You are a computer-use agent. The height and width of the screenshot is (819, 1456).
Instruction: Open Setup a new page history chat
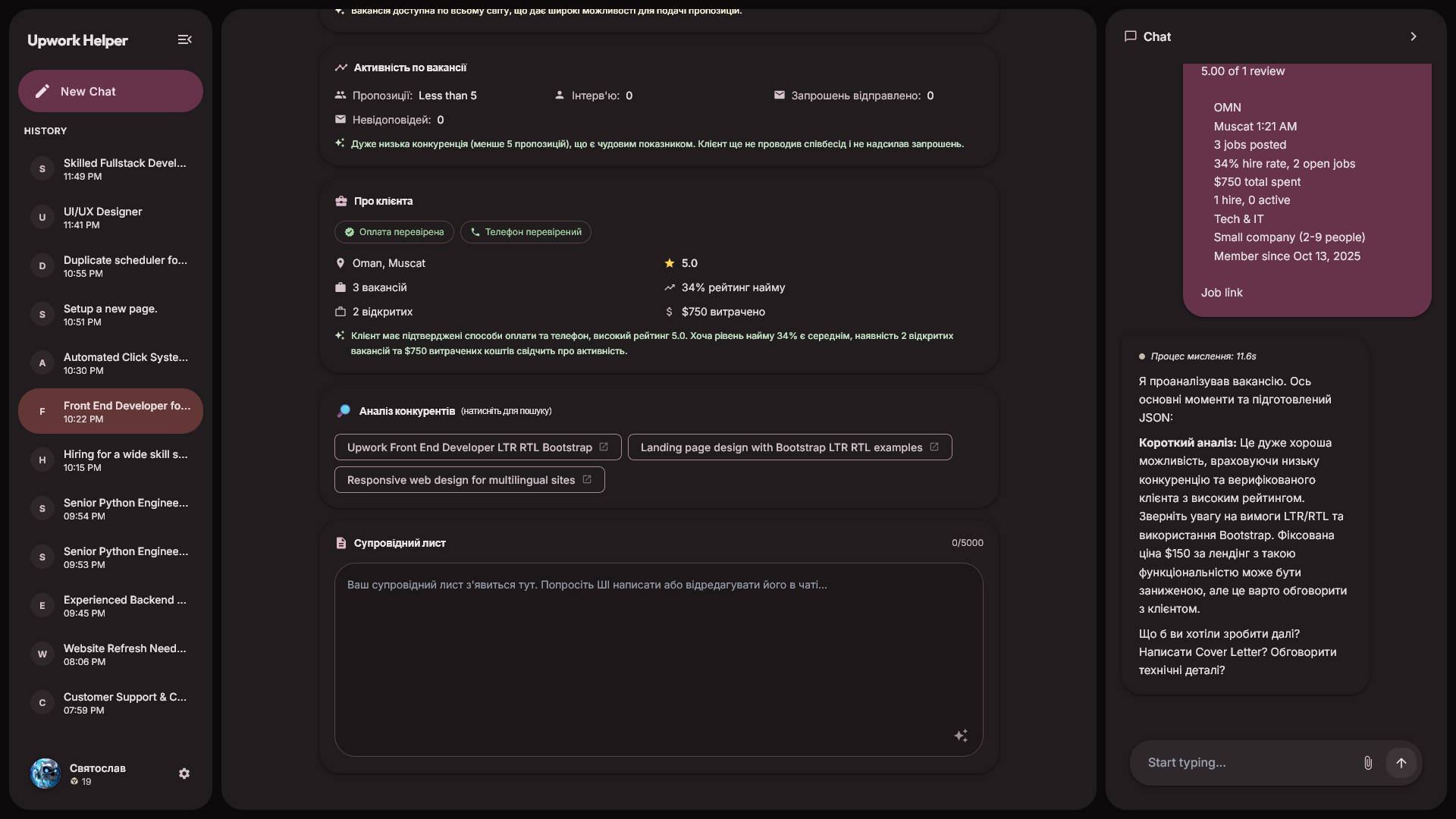tap(111, 314)
